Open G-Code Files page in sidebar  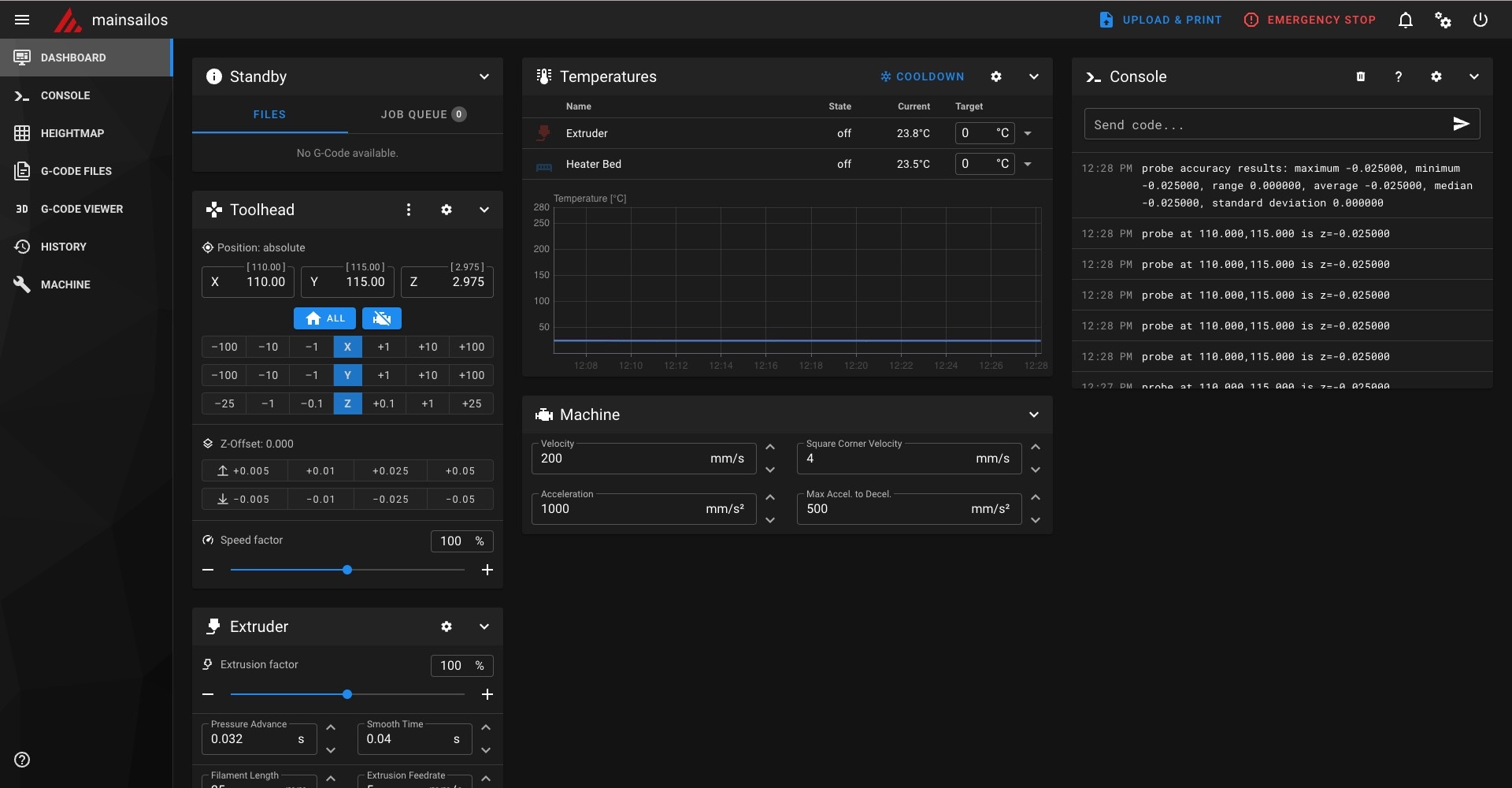86,171
